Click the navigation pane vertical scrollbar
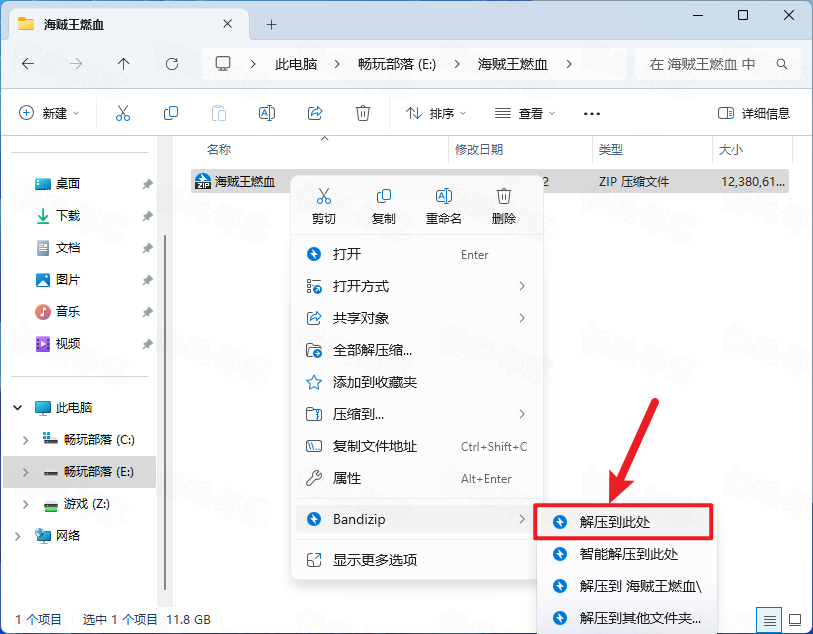This screenshot has height=634, width=813. click(x=165, y=412)
